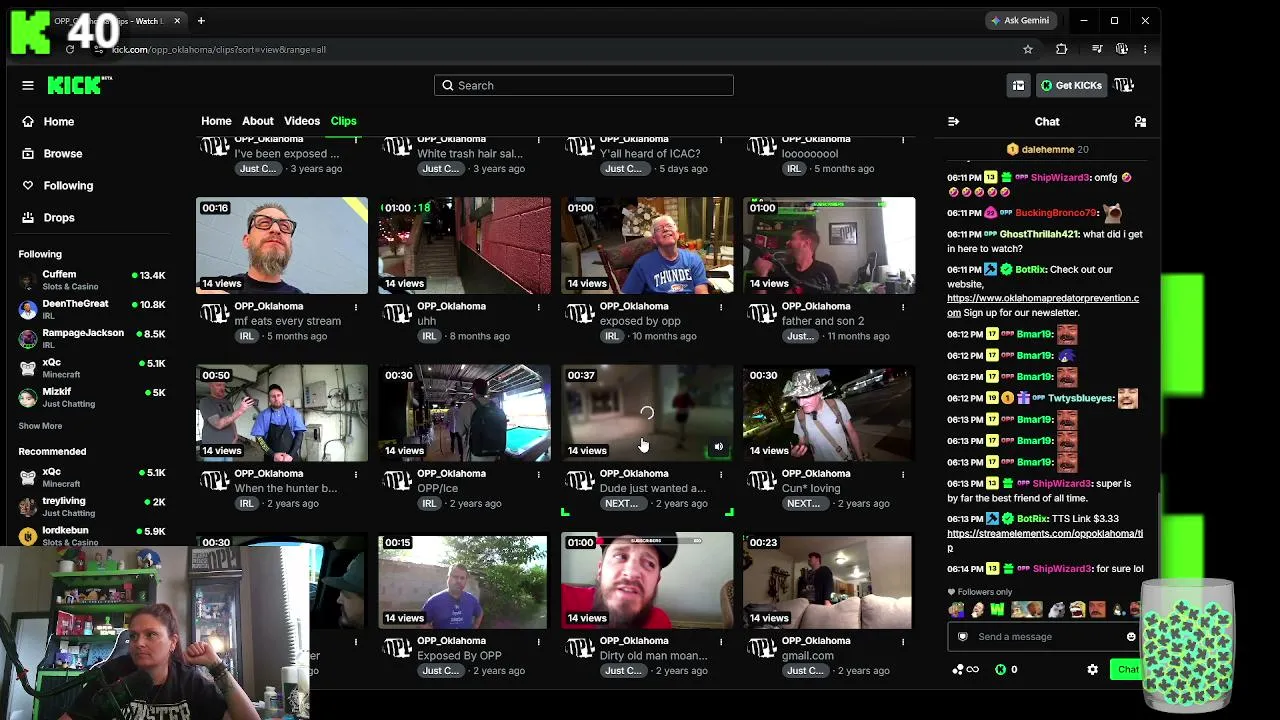The width and height of the screenshot is (1280, 720).
Task: Open the emoji picker in the message box
Action: 1131,636
